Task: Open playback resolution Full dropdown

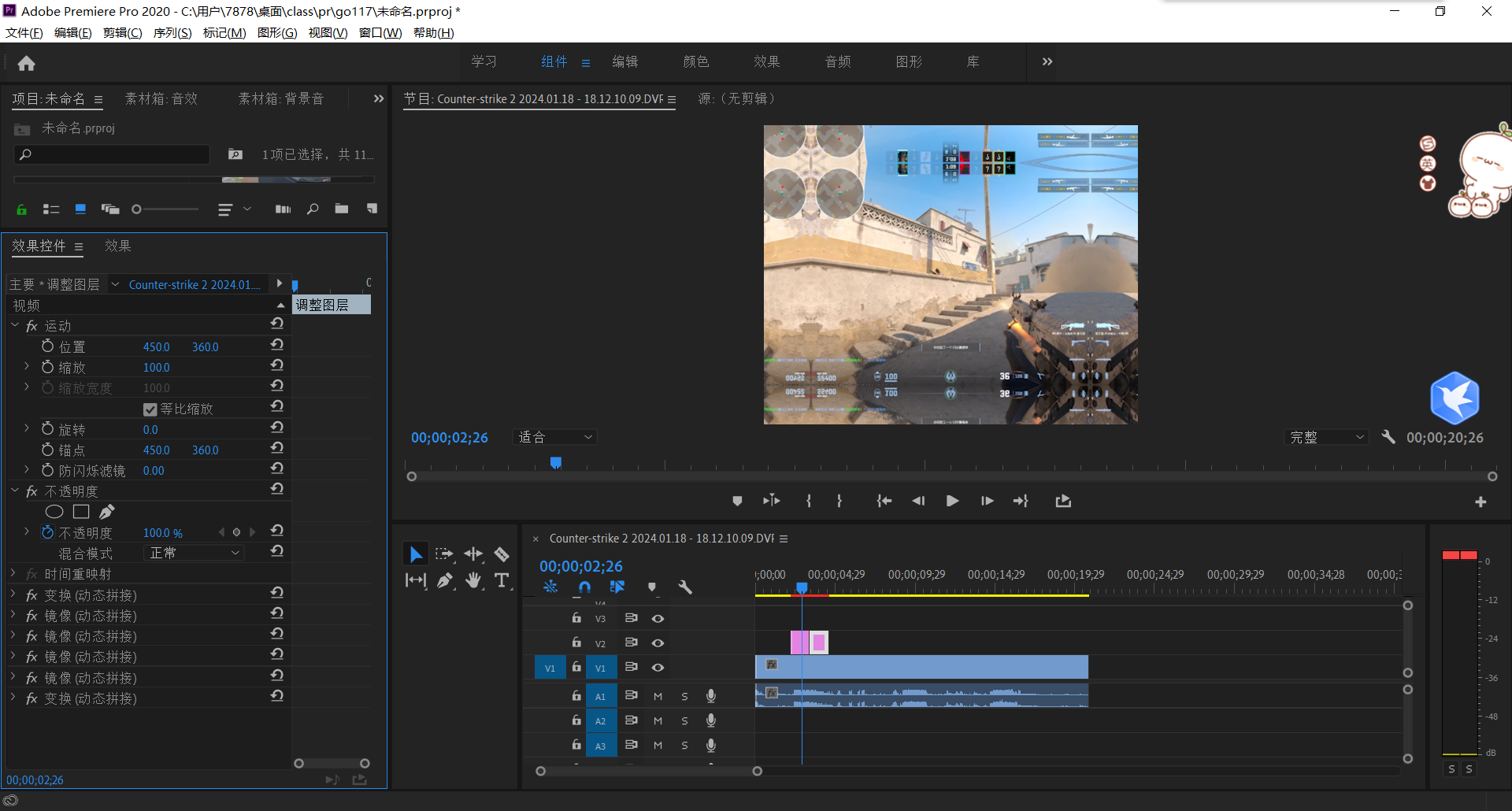Action: (x=1327, y=437)
